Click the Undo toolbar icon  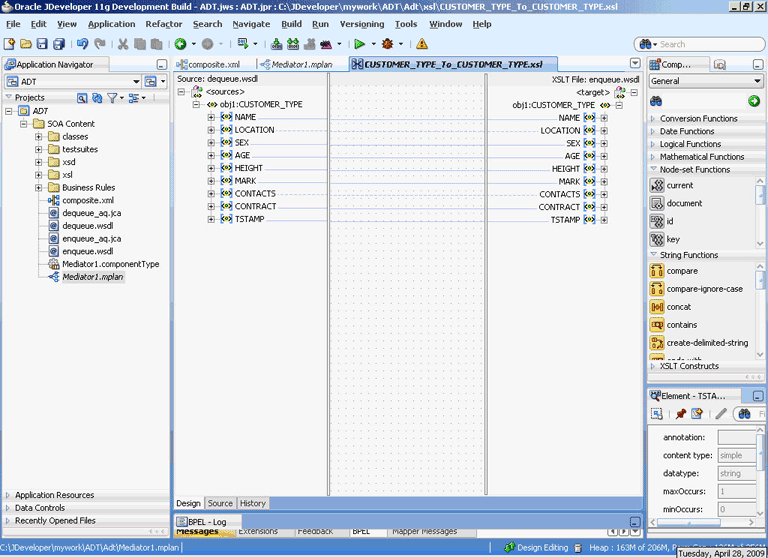point(82,44)
